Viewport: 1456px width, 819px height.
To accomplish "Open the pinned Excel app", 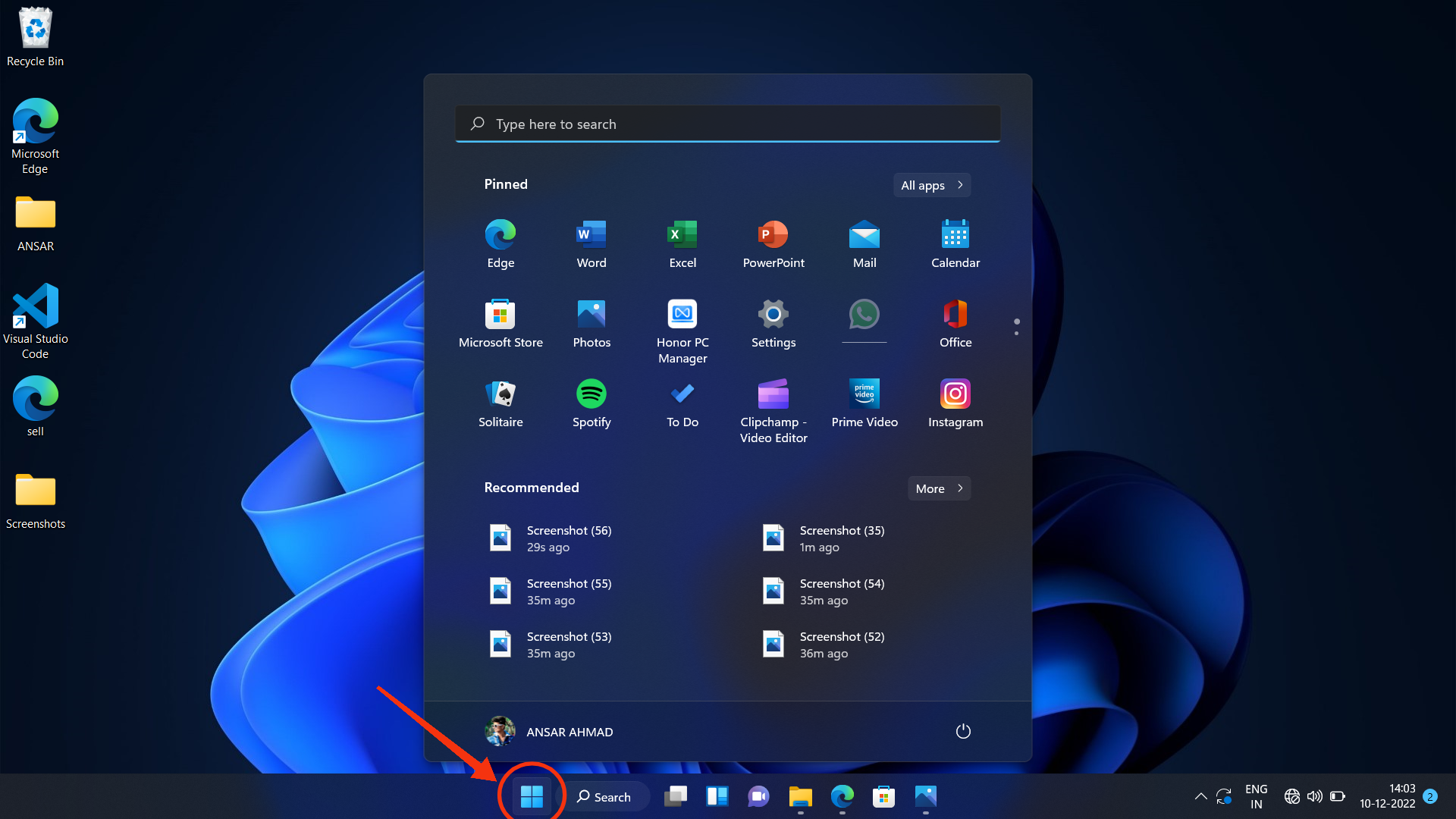I will point(682,244).
